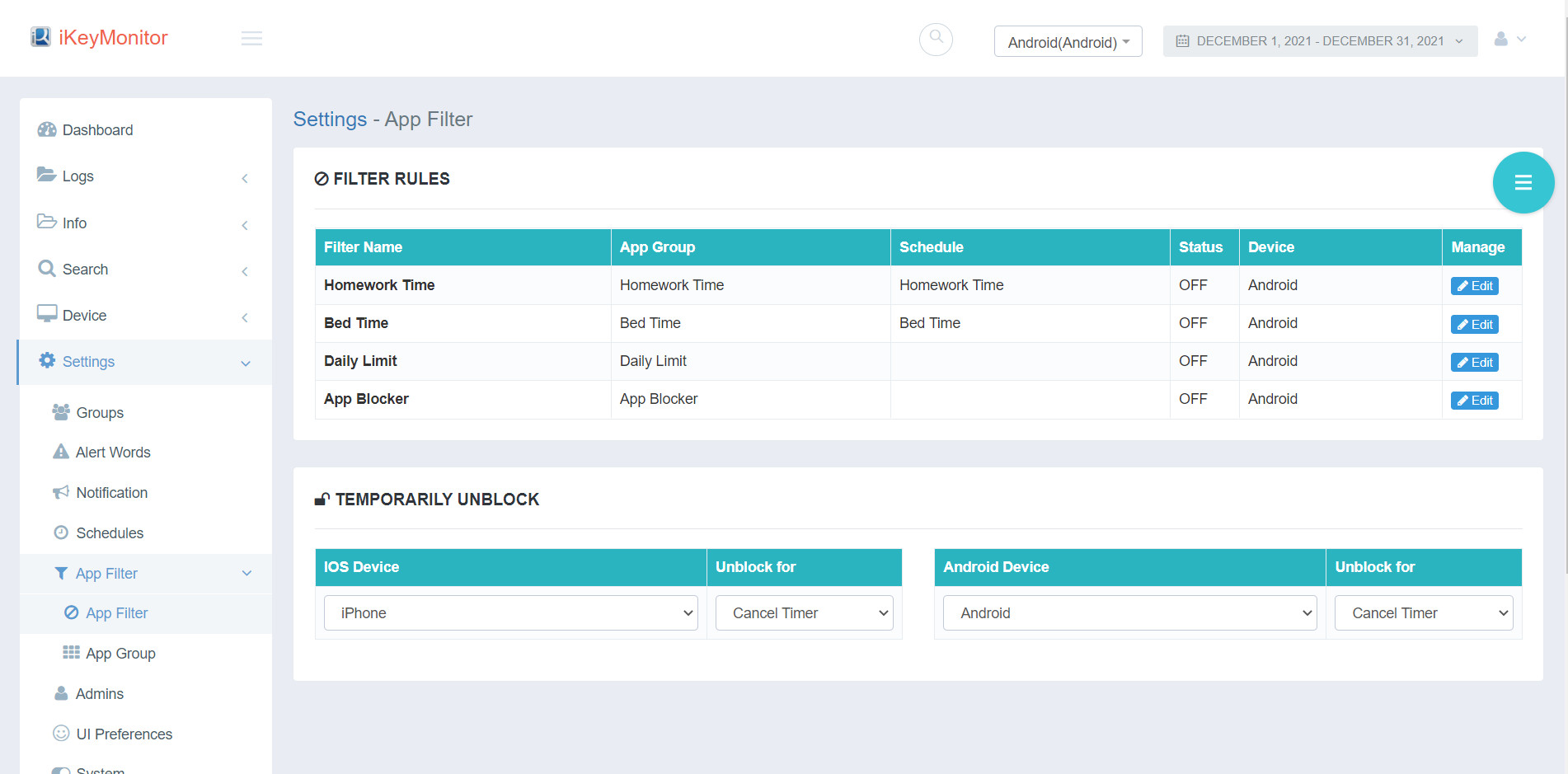This screenshot has width=1568, height=774.
Task: Open UI Preferences from the sidebar
Action: 124,733
